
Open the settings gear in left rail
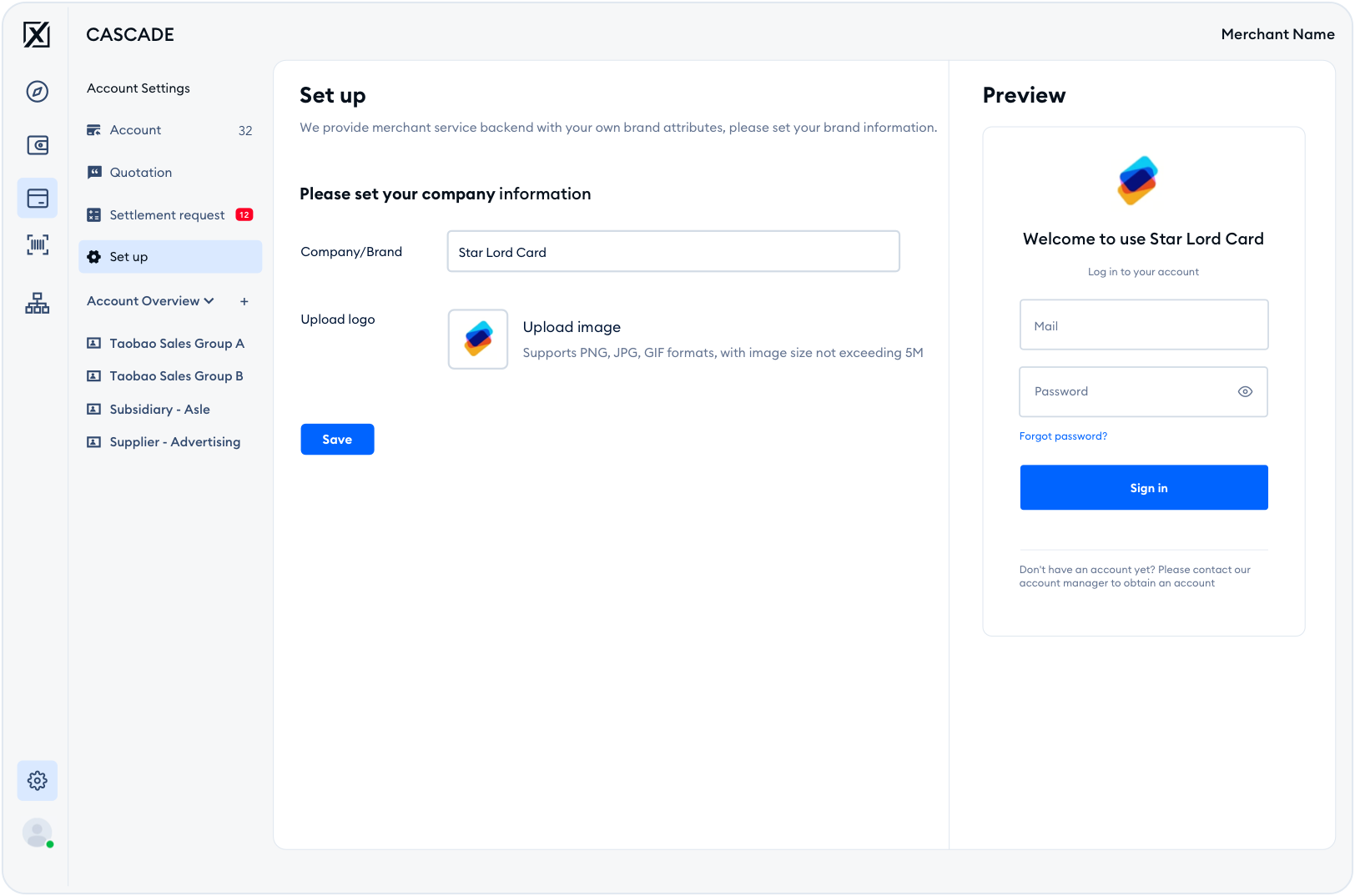pyautogui.click(x=38, y=781)
